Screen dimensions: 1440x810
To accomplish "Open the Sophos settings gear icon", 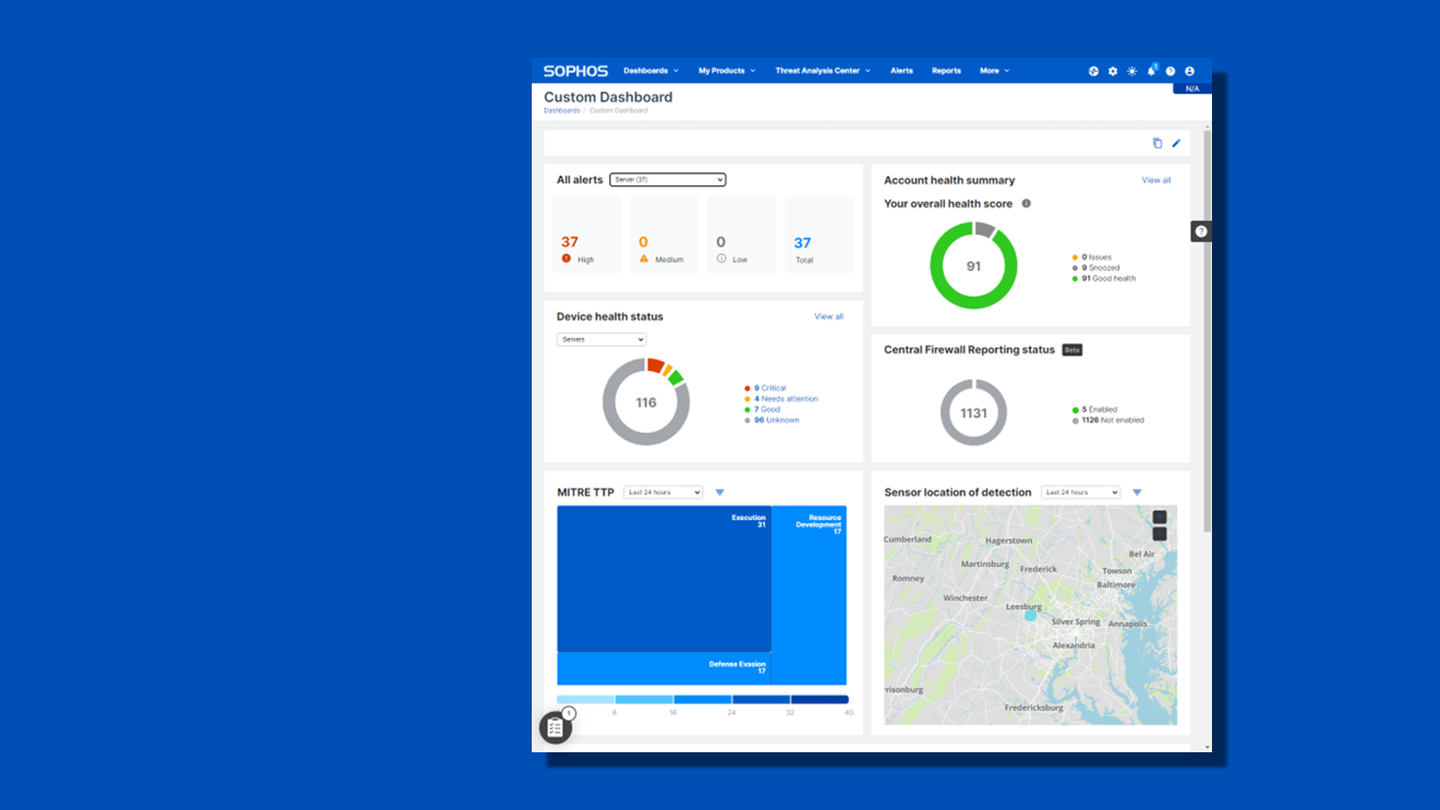I will (1112, 71).
